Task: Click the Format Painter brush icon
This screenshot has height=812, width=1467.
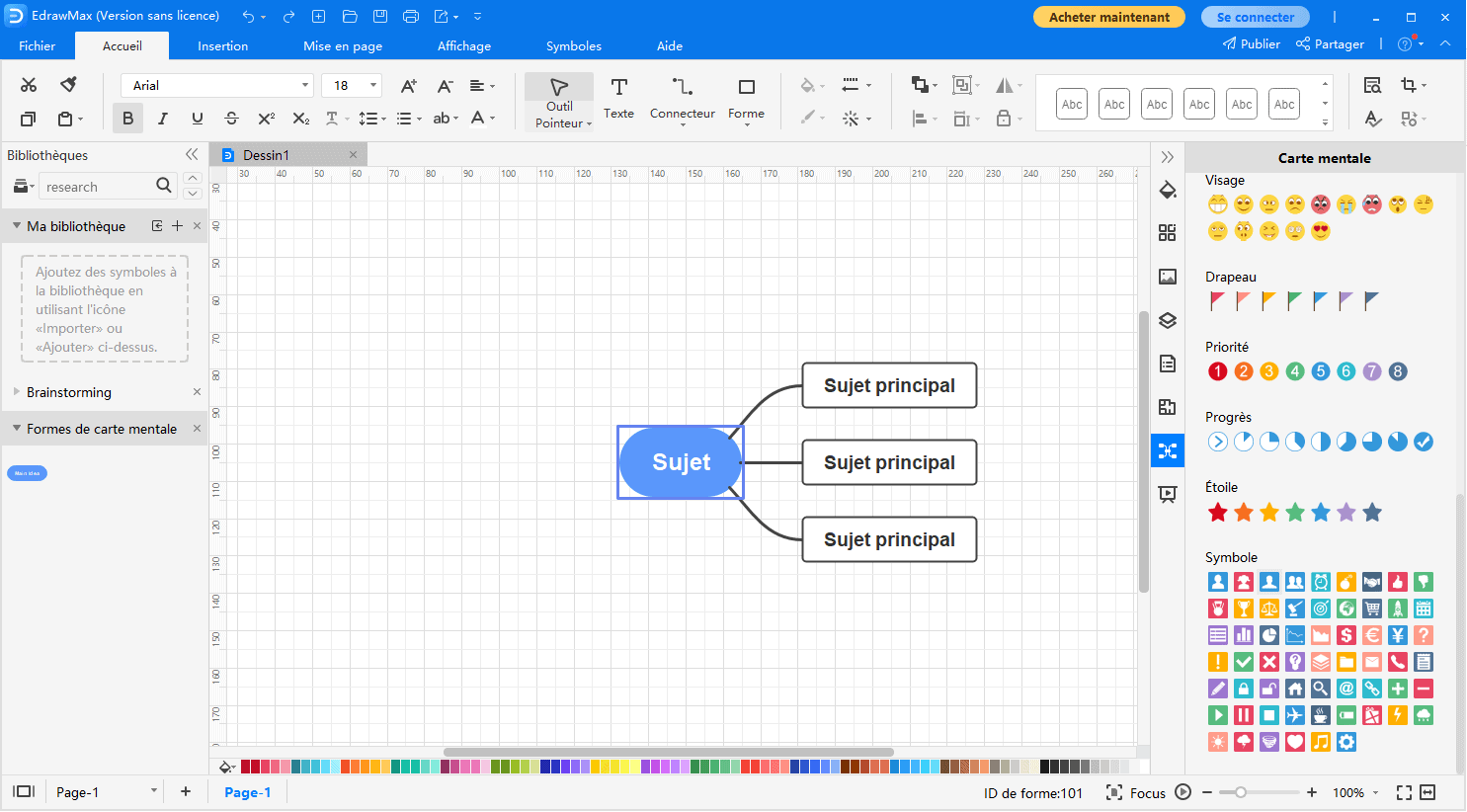Action: pos(68,85)
